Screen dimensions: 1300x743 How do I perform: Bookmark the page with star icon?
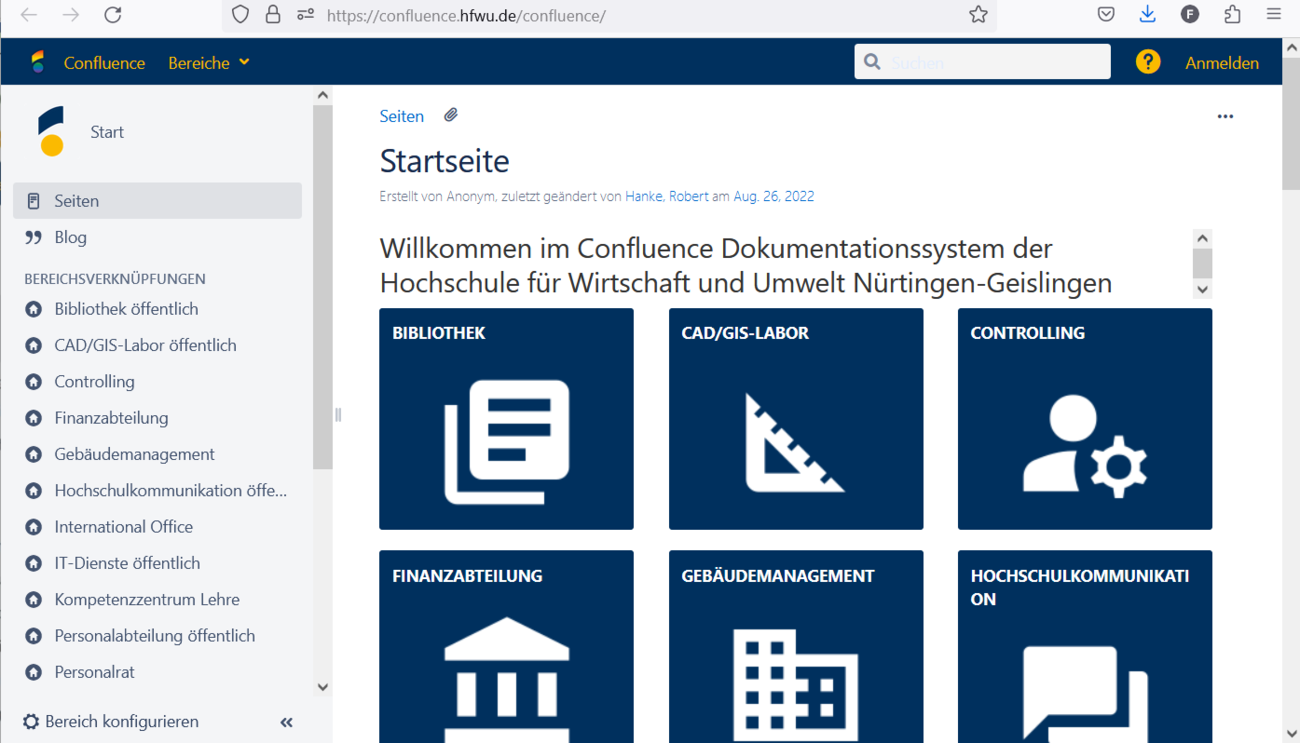[978, 15]
